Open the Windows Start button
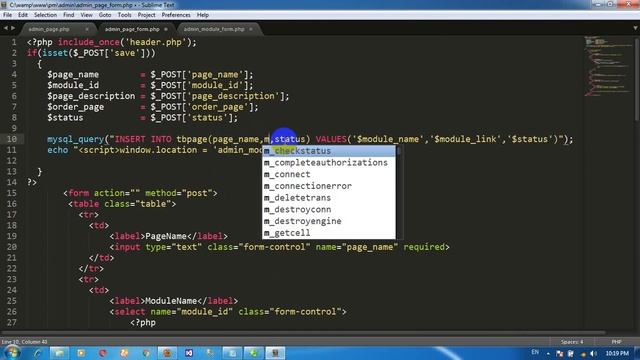Screen dimensions: 640x360 pos(11,353)
